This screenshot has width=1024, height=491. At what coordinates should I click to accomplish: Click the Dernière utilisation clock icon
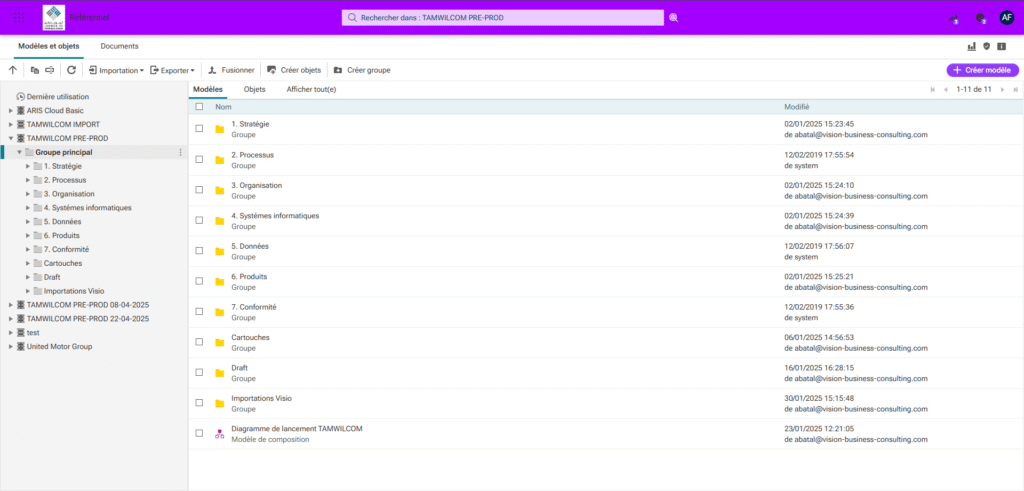coord(20,96)
